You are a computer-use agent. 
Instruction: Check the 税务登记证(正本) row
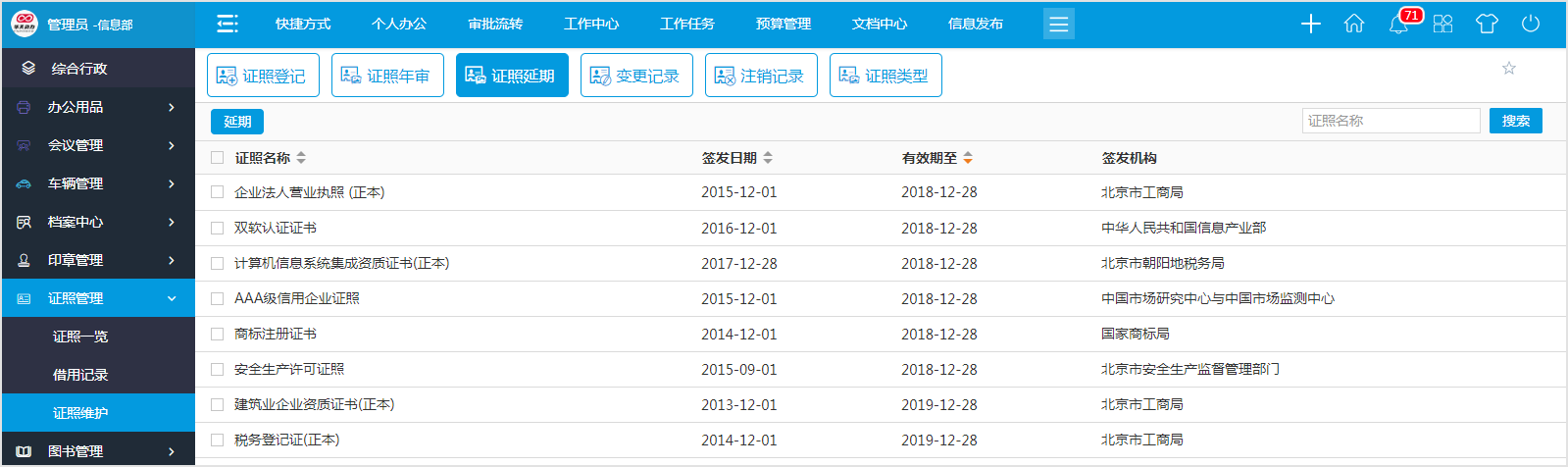pos(217,440)
